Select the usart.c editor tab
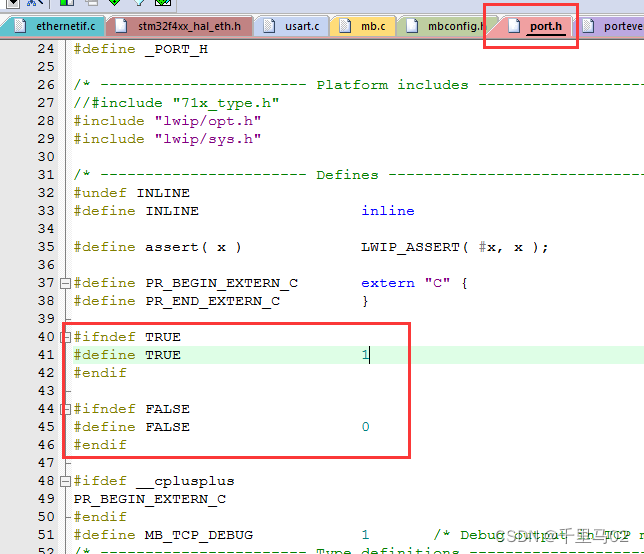Screen dimensions: 644x554 point(291,26)
